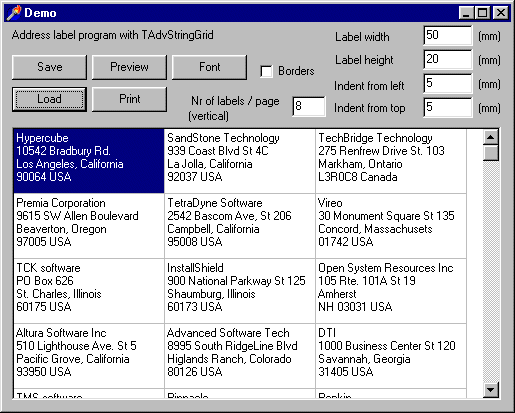The width and height of the screenshot is (515, 413).
Task: Select the SandStone Technology address cell
Action: [x=240, y=161]
